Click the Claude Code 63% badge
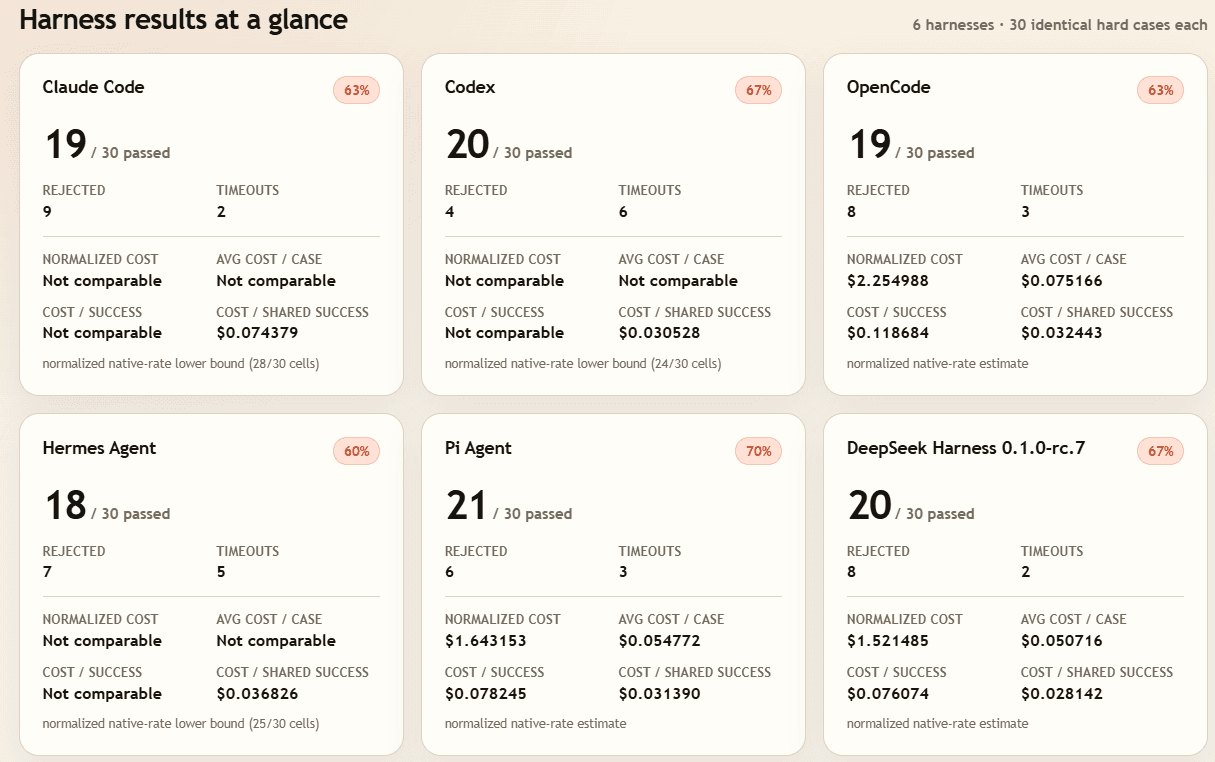Image resolution: width=1215 pixels, height=762 pixels. (x=356, y=90)
